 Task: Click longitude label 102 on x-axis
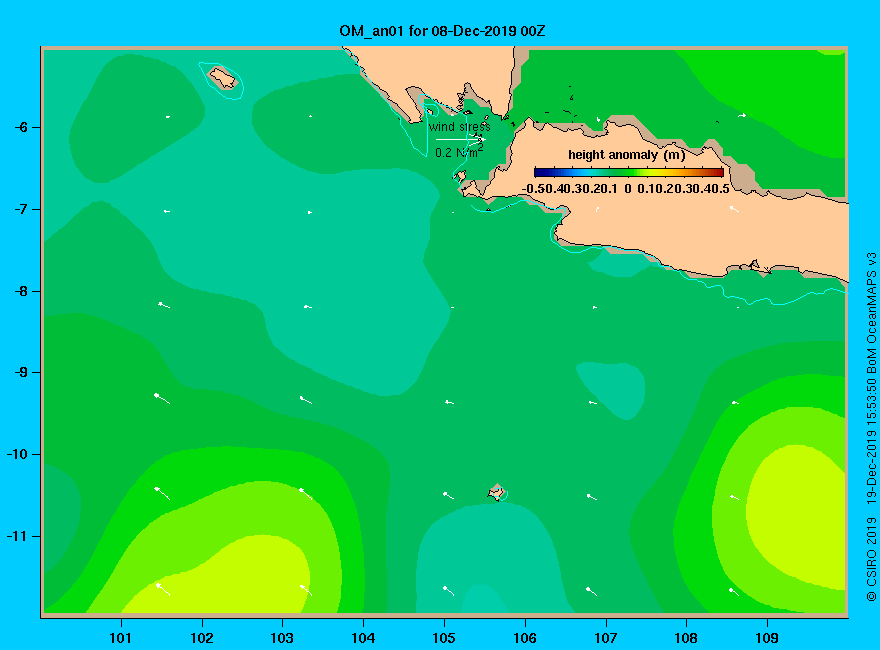tap(201, 638)
